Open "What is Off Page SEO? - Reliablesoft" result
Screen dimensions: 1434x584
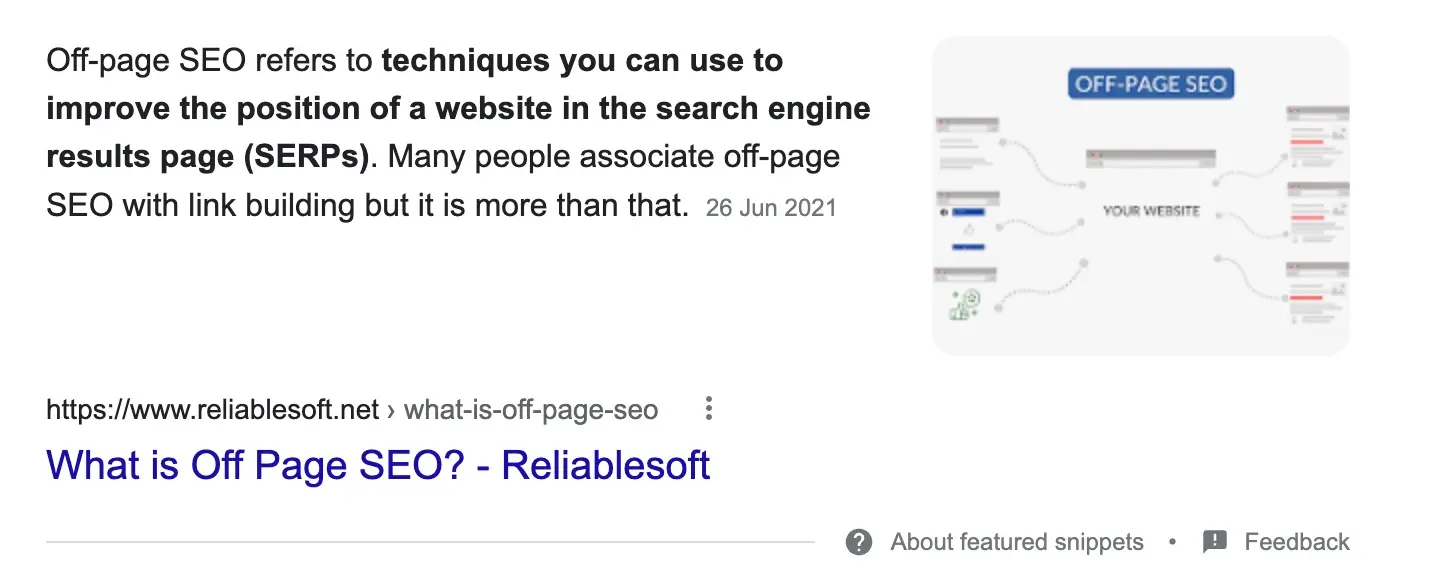[378, 466]
